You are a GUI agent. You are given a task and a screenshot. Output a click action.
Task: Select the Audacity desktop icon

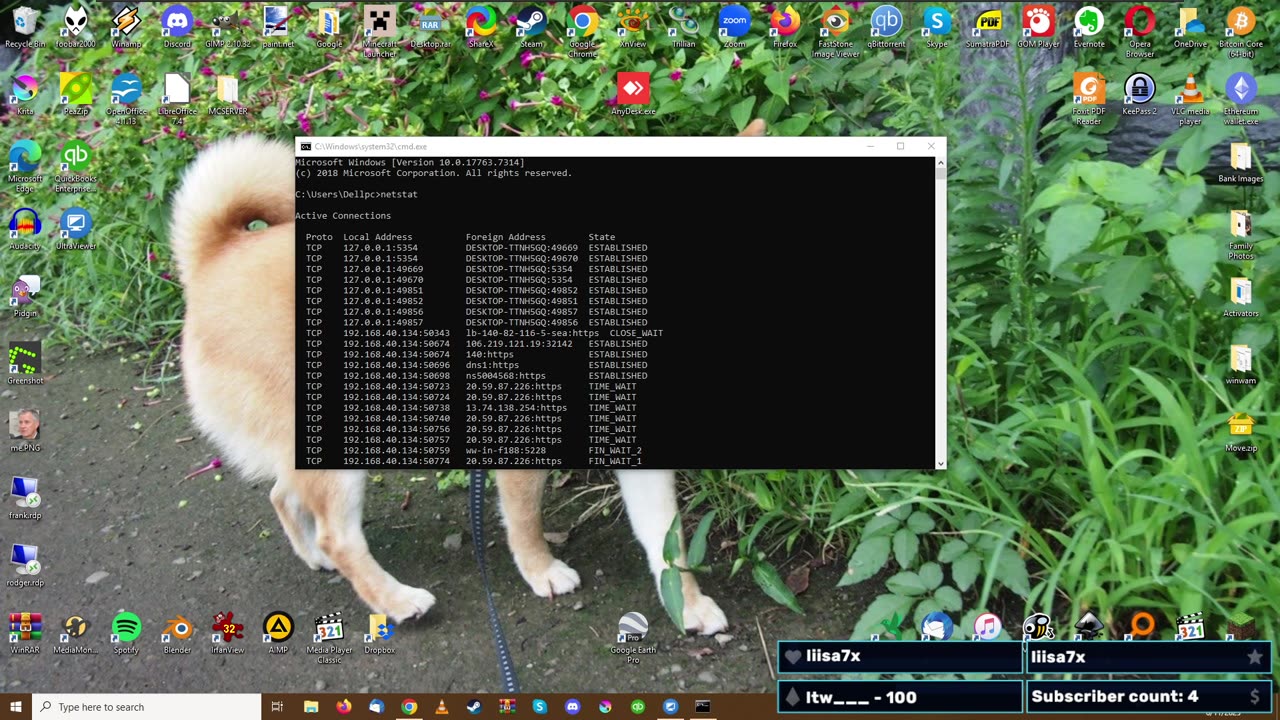coord(25,229)
